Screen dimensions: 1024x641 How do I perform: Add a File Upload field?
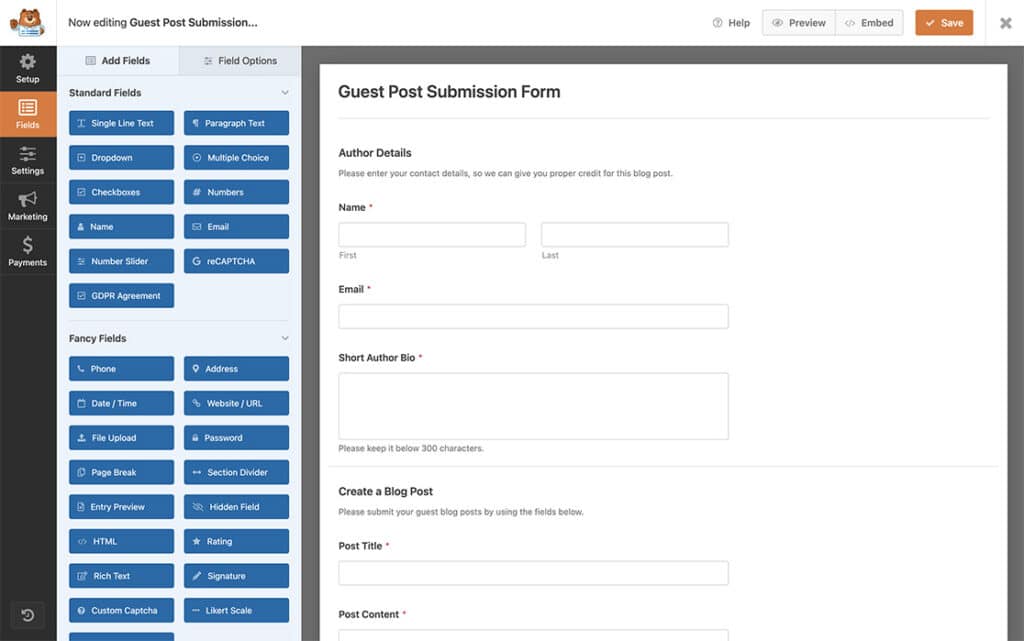point(121,437)
